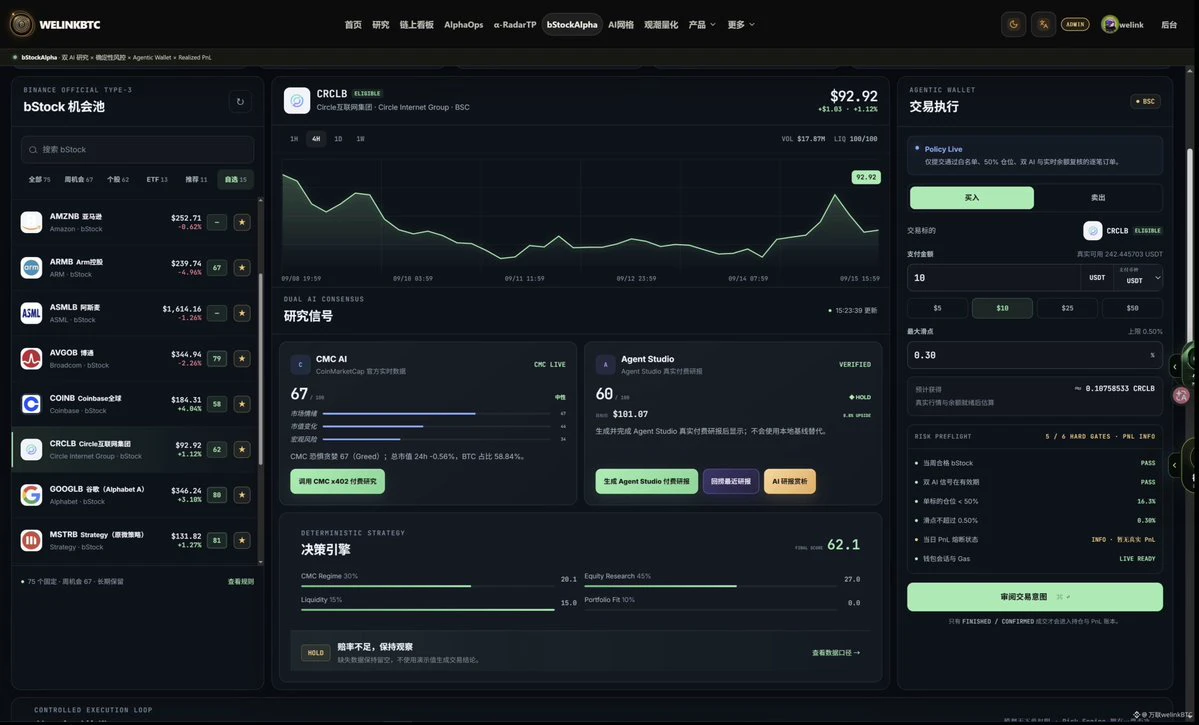The width and height of the screenshot is (1199, 725).
Task: Open the 链上看板 nav item
Action: click(x=417, y=24)
